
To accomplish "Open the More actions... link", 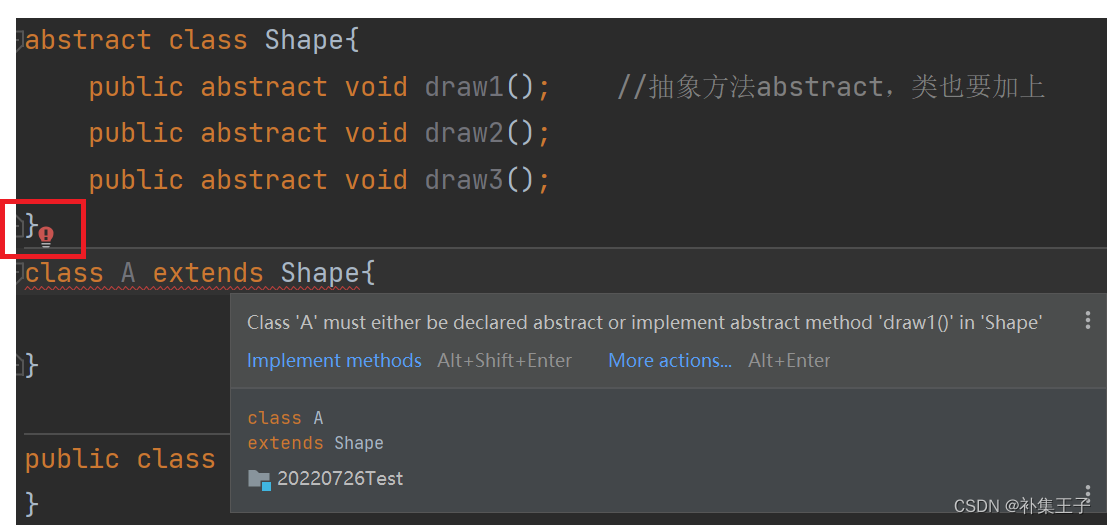I will click(x=669, y=361).
